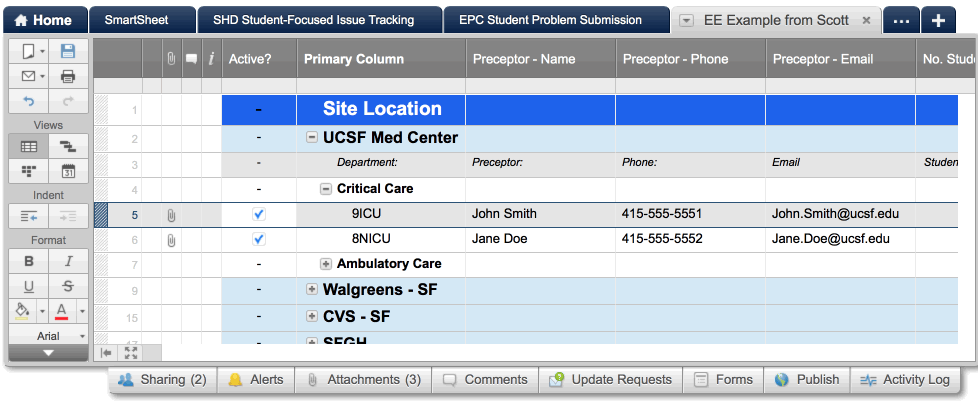978x401 pixels.
Task: Click the red font color button
Action: pos(62,311)
